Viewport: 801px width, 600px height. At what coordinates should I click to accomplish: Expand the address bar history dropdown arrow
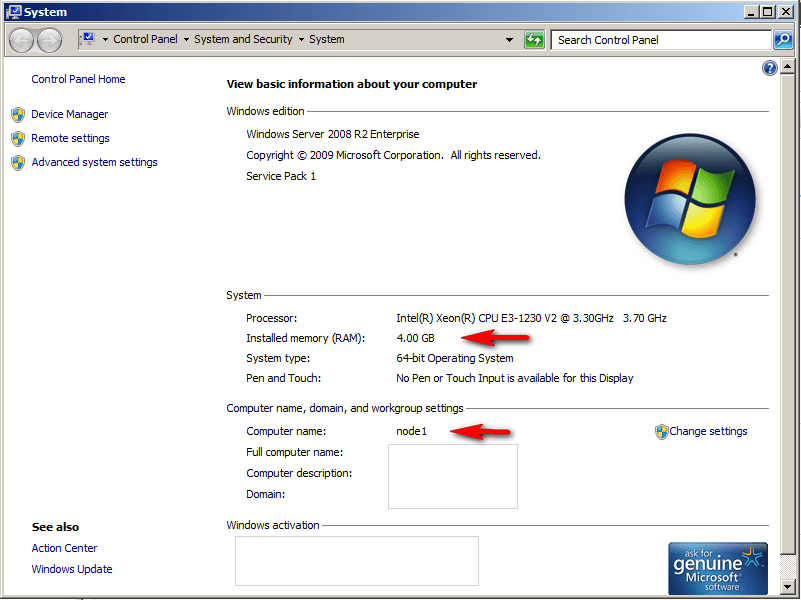point(511,40)
